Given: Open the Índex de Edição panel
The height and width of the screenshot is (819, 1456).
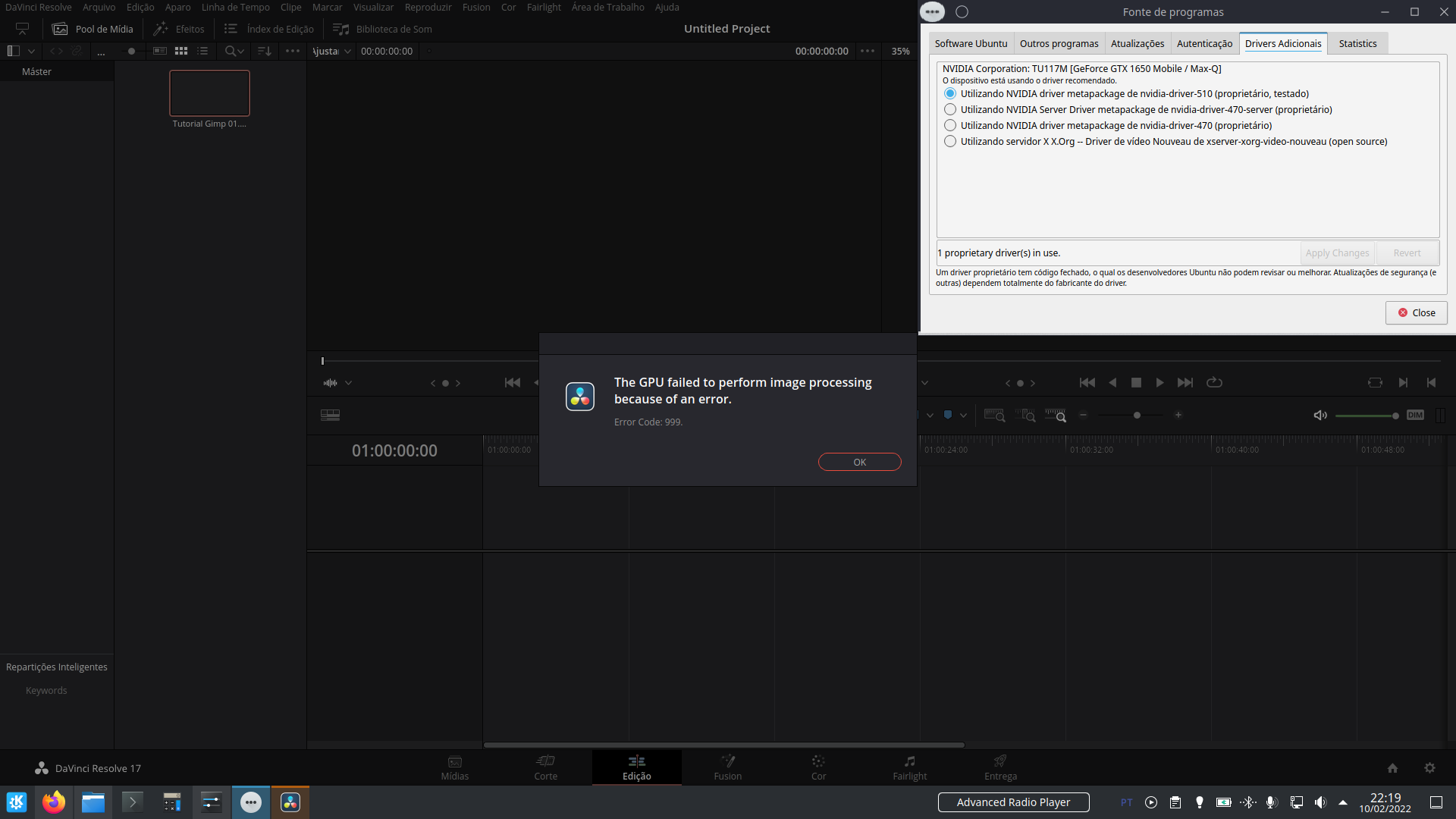Looking at the screenshot, I should [269, 29].
